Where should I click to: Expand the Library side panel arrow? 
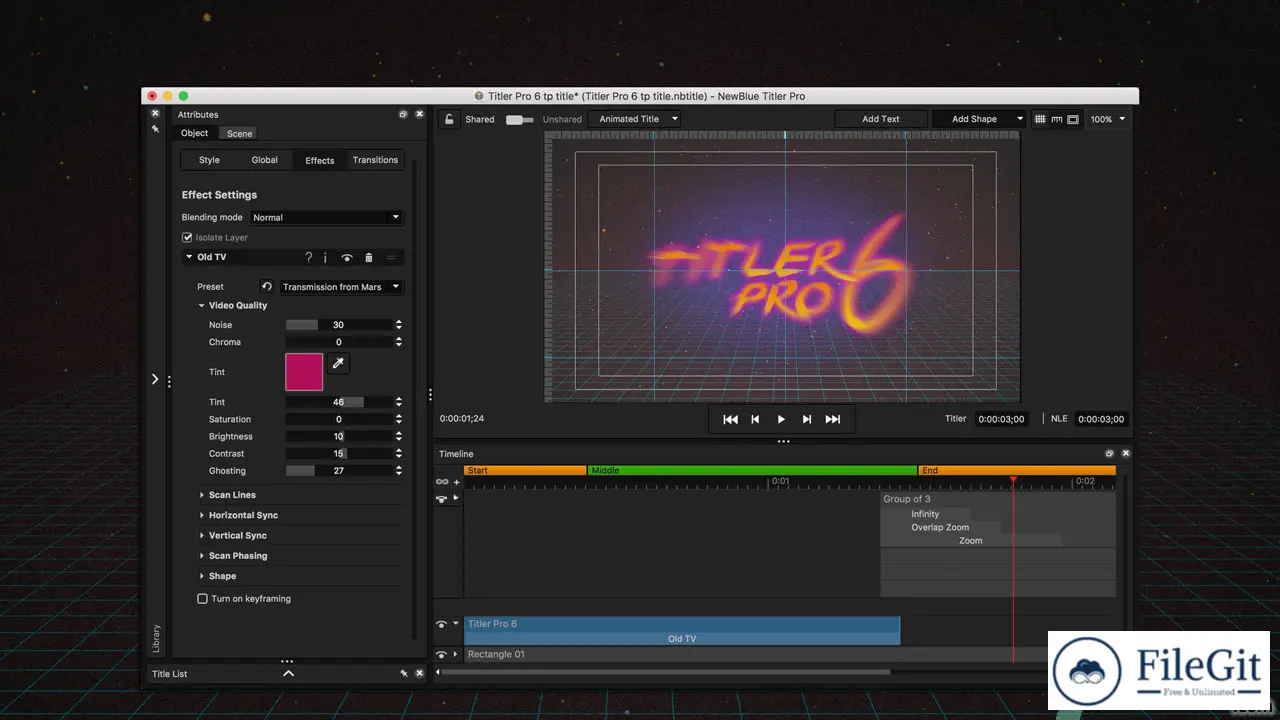pos(155,379)
